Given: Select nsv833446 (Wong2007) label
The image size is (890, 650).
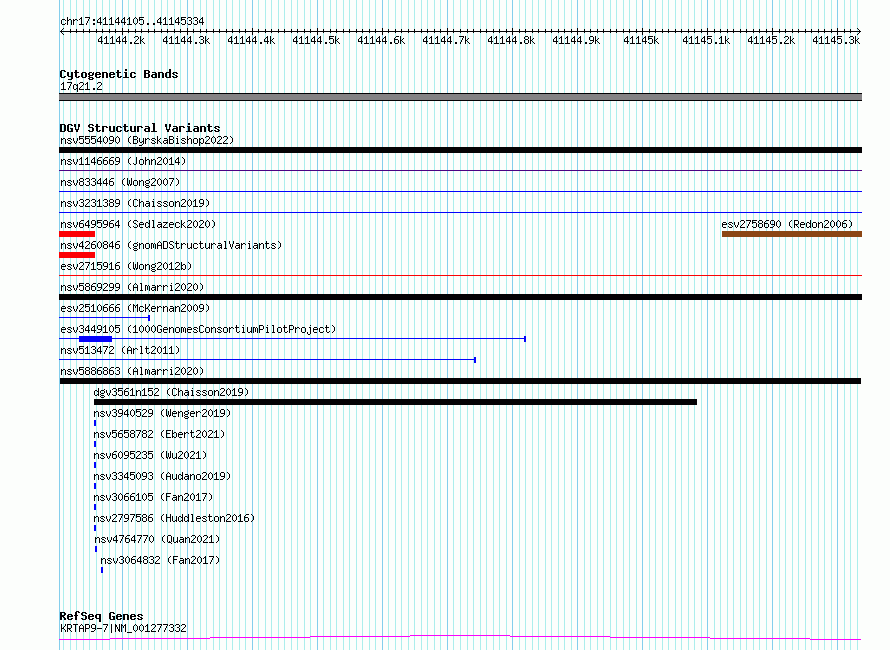Looking at the screenshot, I should click(x=120, y=182).
